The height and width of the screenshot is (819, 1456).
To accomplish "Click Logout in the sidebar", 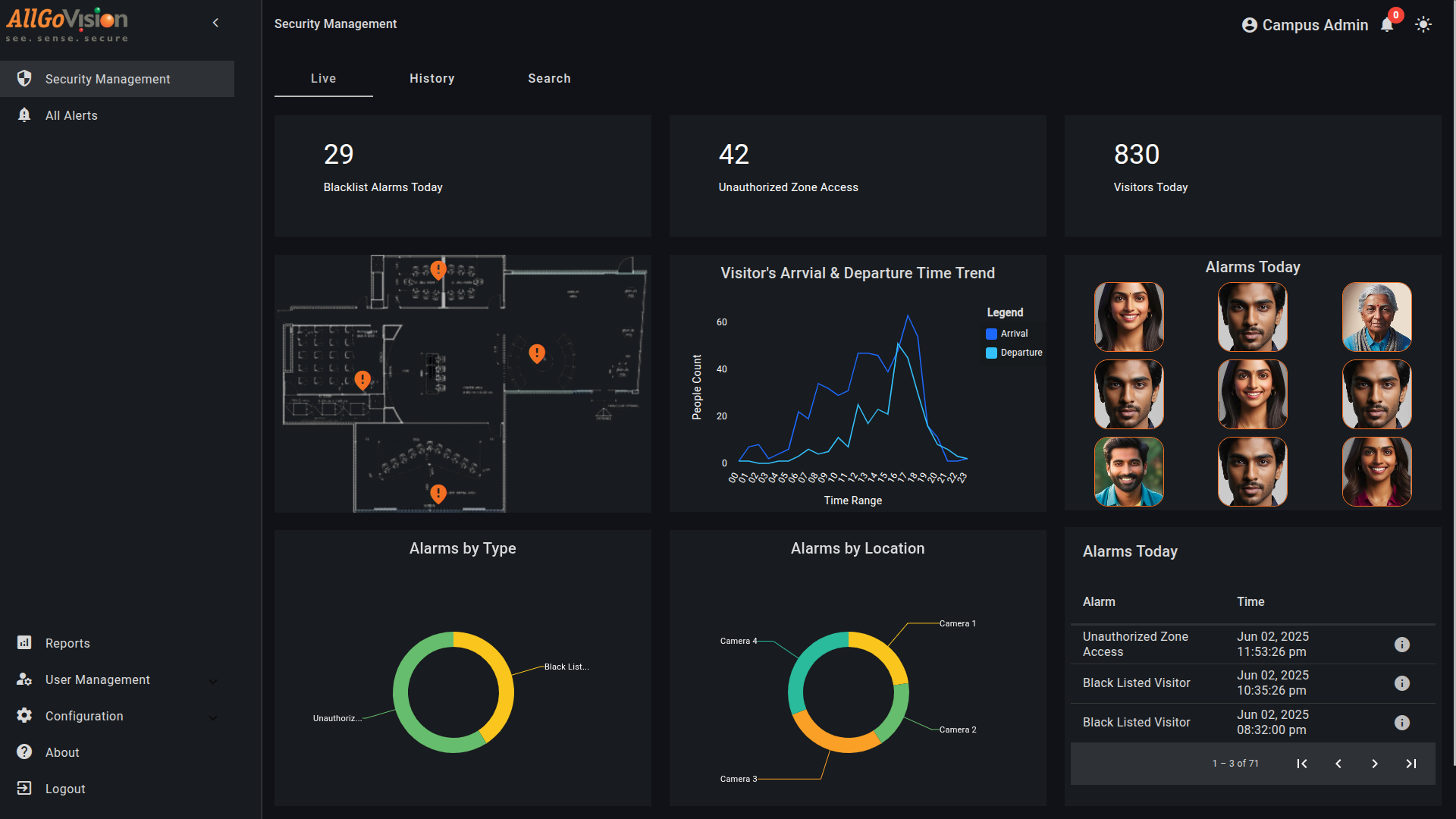I will point(64,789).
